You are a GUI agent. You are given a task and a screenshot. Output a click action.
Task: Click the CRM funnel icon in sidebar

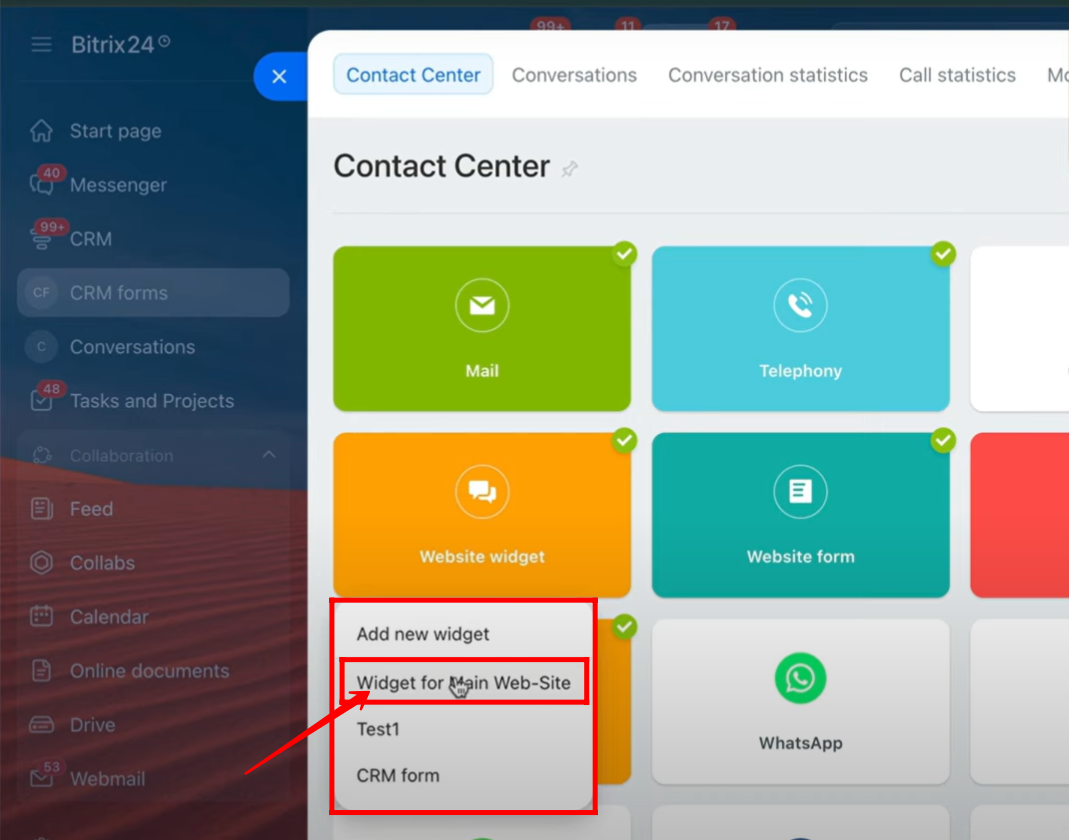coord(41,239)
